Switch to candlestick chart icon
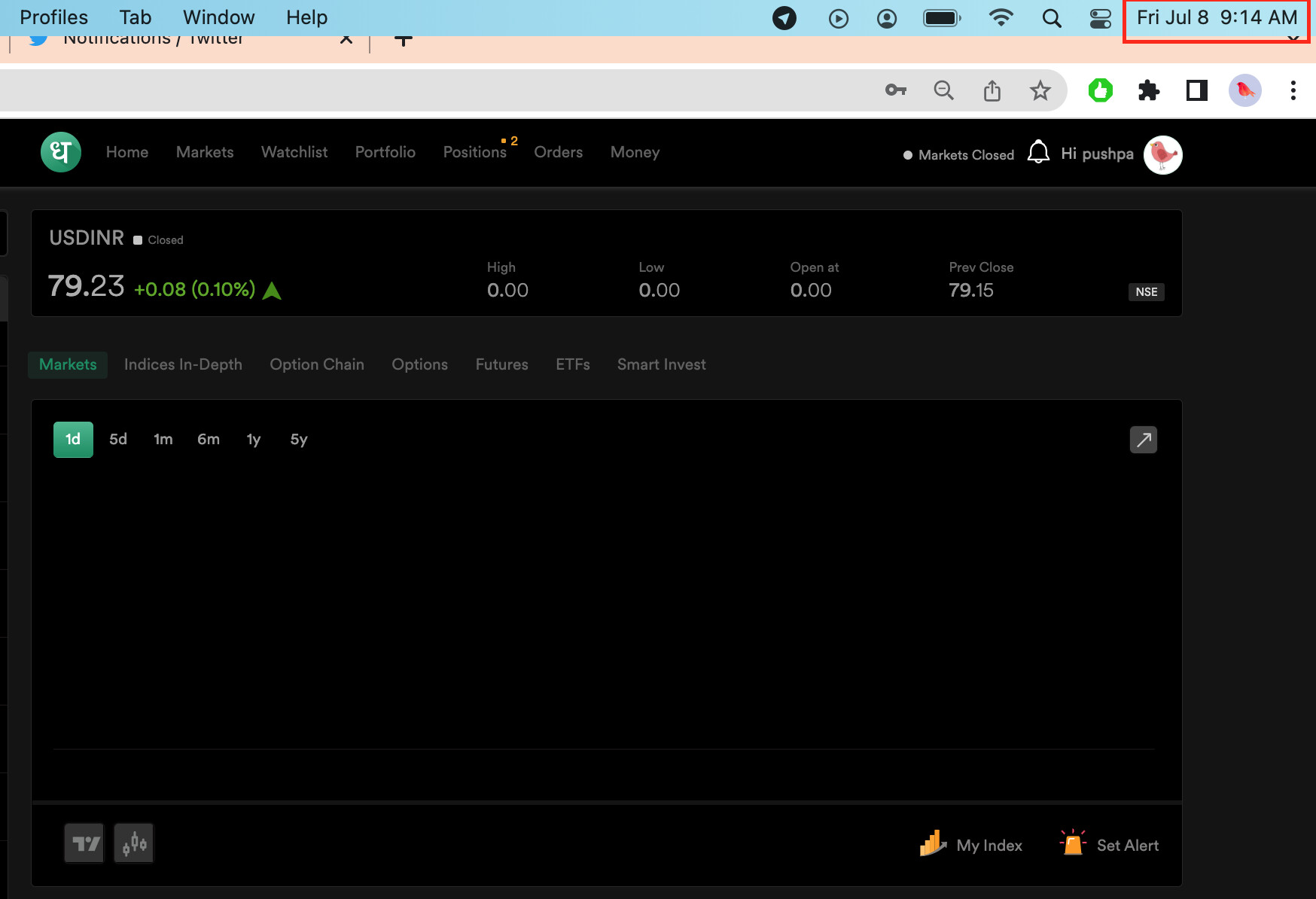 click(134, 843)
